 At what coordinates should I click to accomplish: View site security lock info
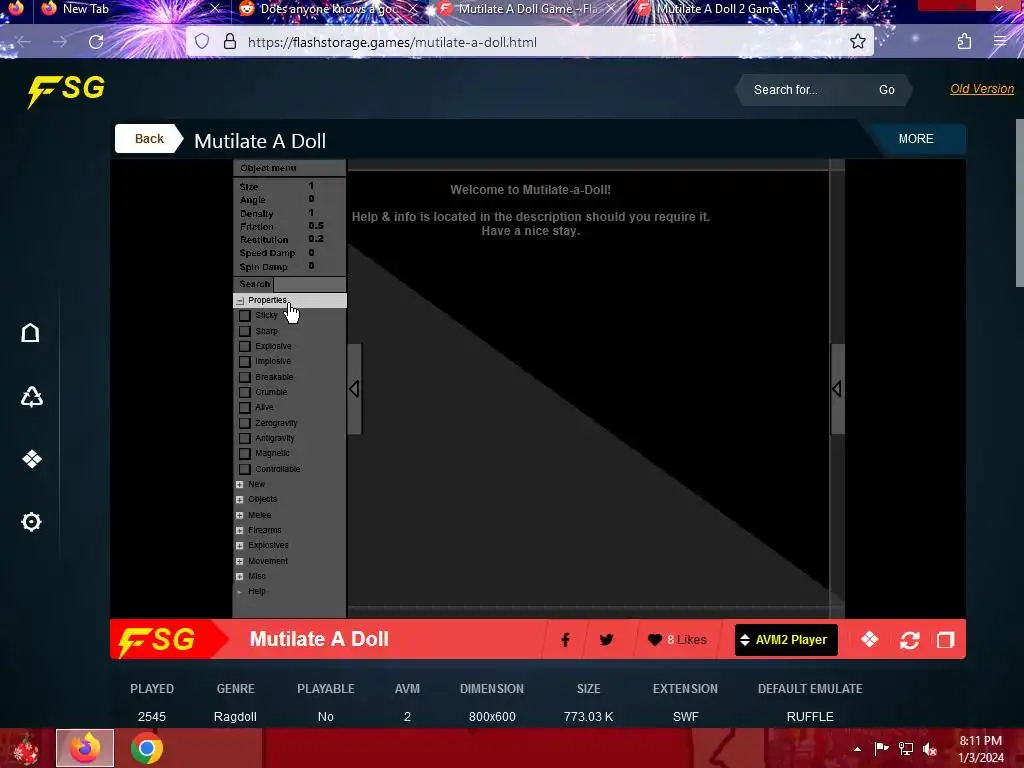(230, 42)
